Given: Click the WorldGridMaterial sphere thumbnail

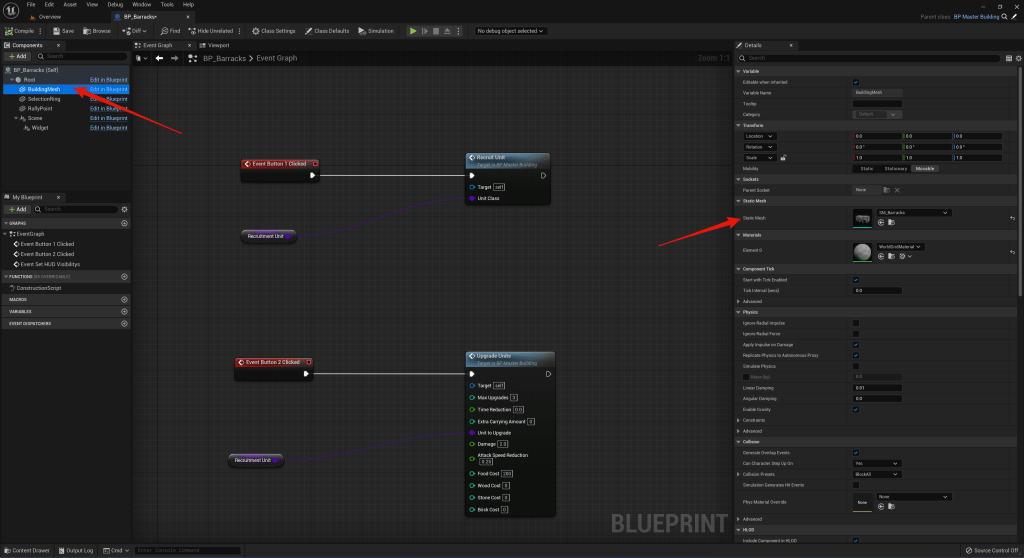Looking at the screenshot, I should (862, 251).
